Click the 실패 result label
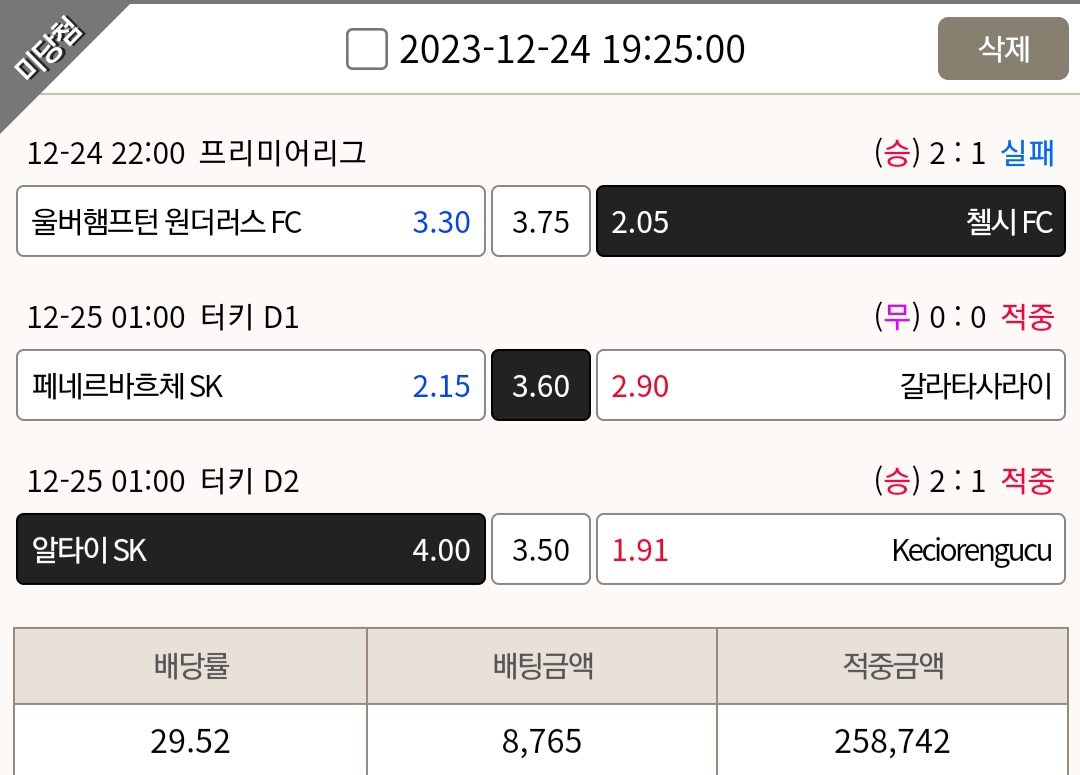Screen dimensions: 1080x775 1027,154
